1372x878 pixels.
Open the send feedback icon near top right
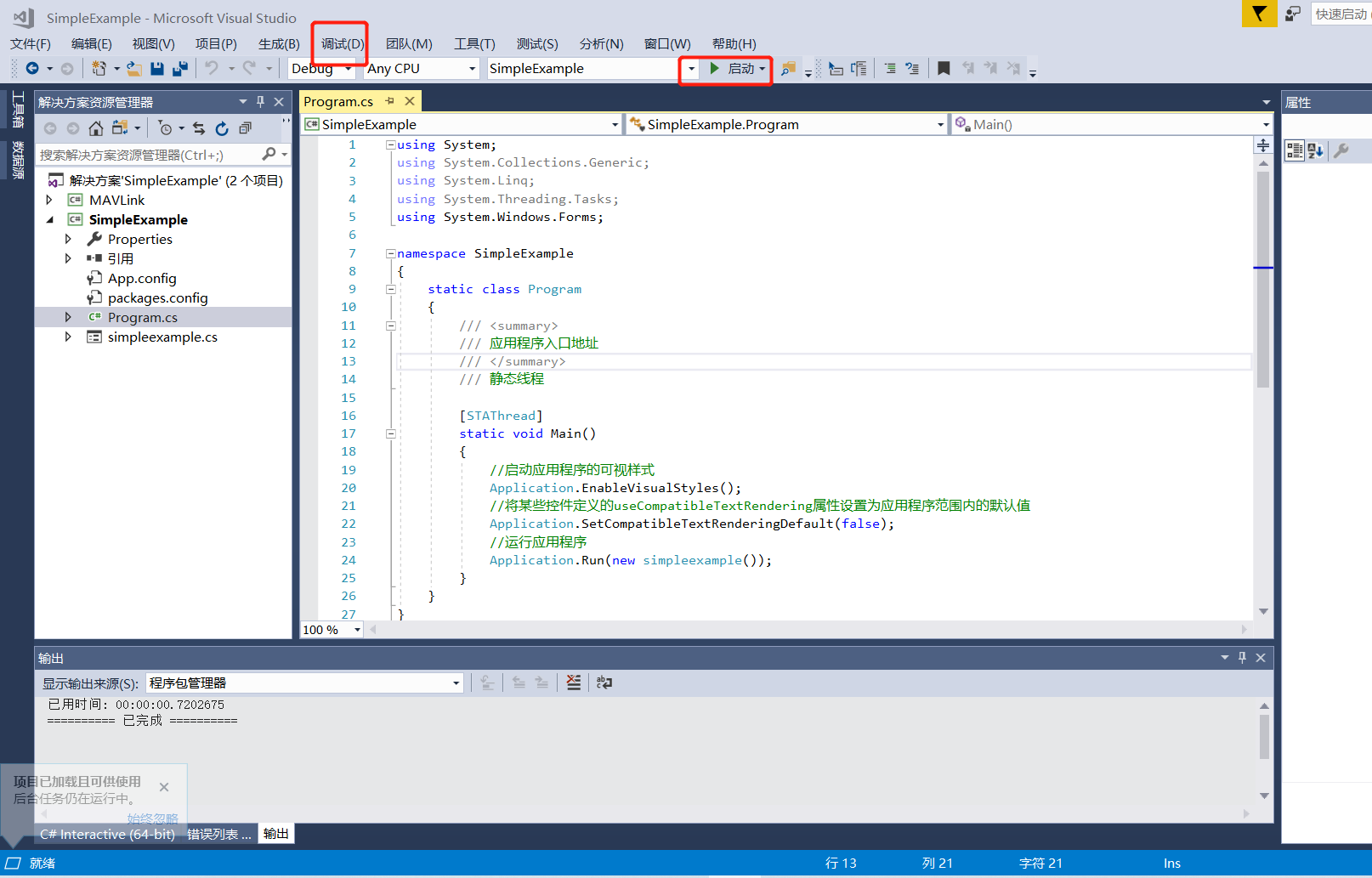pos(1293,14)
